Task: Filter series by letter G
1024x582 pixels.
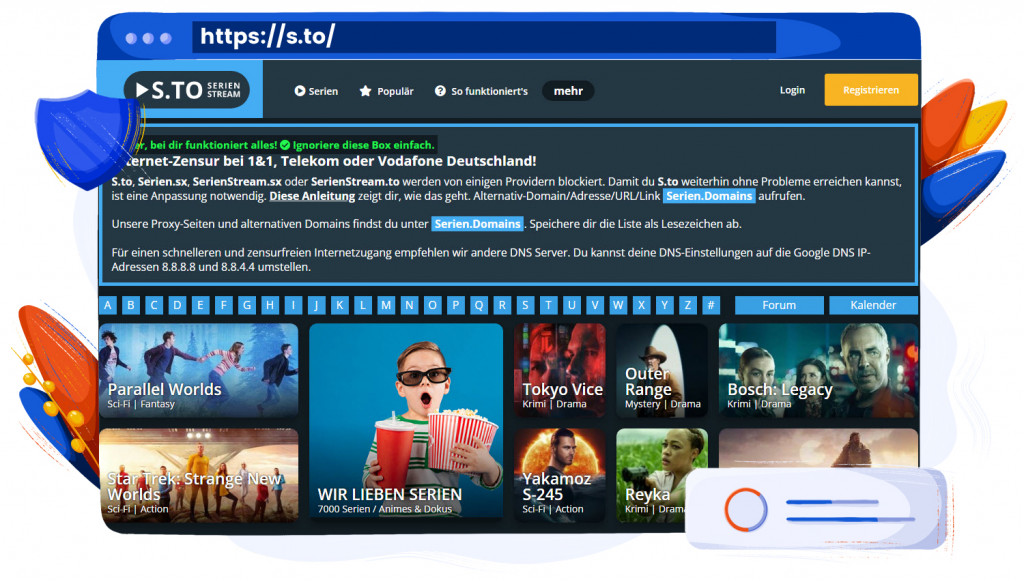Action: [247, 305]
